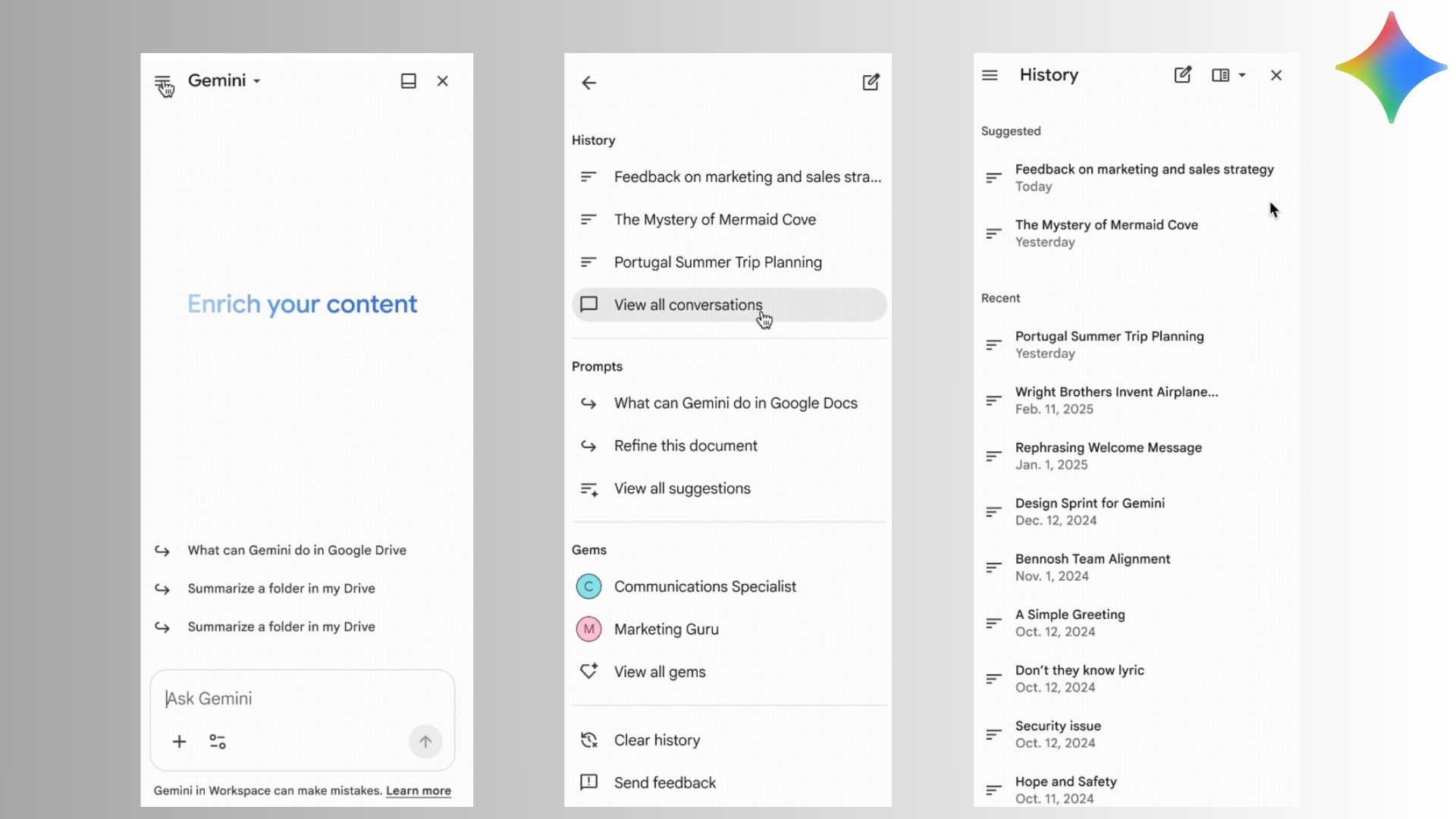
Task: Start new chat in middle panel
Action: (x=871, y=82)
